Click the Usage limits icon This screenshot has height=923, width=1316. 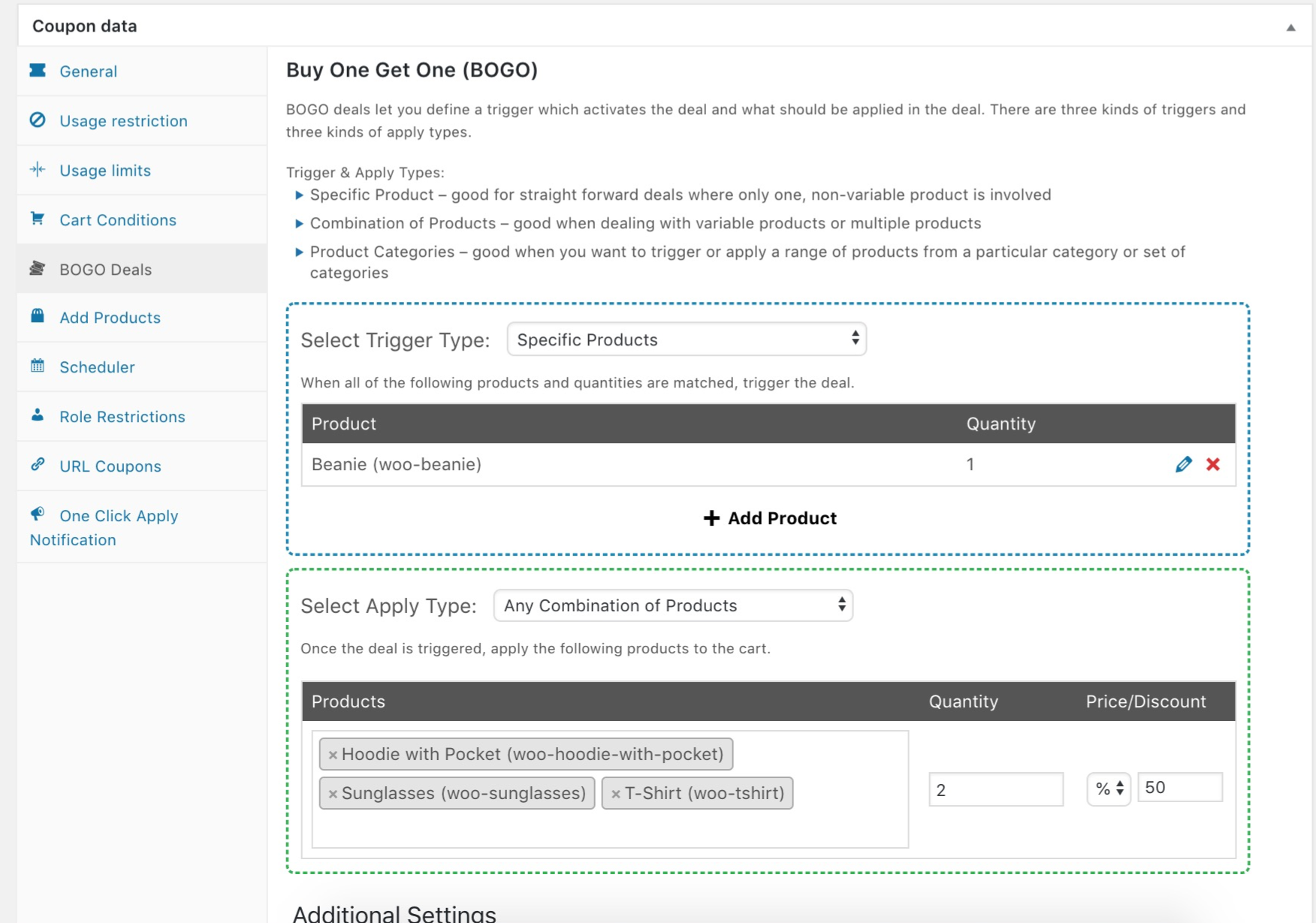coord(38,170)
